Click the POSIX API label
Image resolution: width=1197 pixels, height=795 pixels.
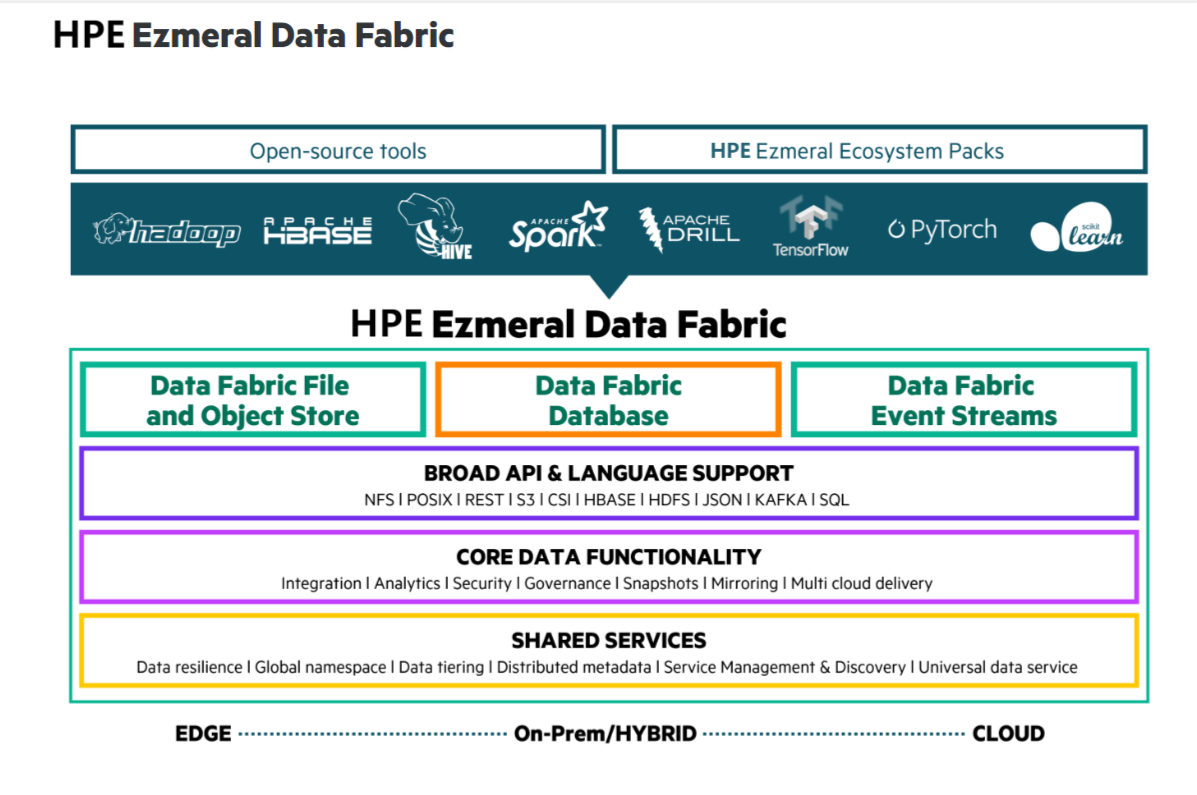pos(429,499)
